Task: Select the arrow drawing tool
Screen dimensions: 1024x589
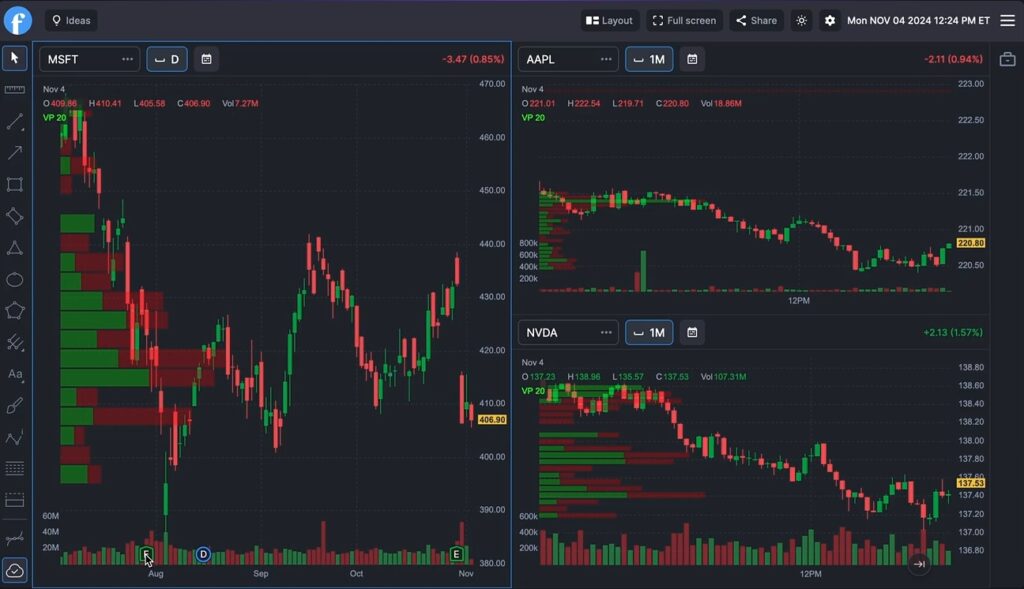Action: 14,153
